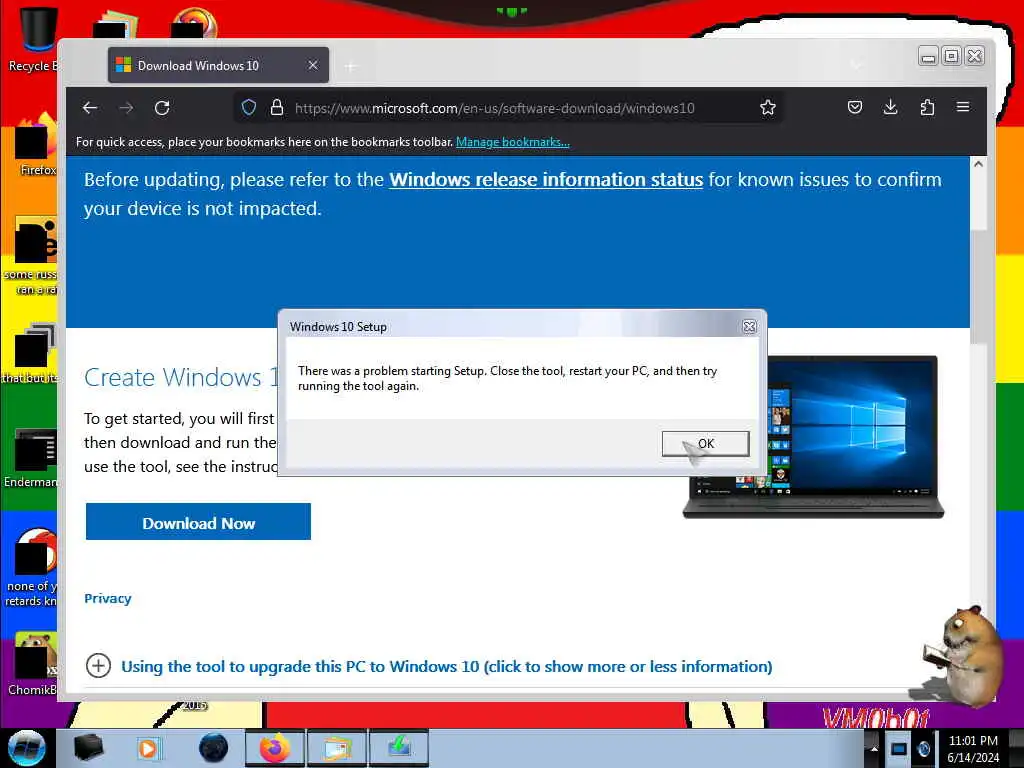This screenshot has height=768, width=1024.
Task: Click OK in the Windows 10 Setup dialog
Action: pyautogui.click(x=705, y=443)
